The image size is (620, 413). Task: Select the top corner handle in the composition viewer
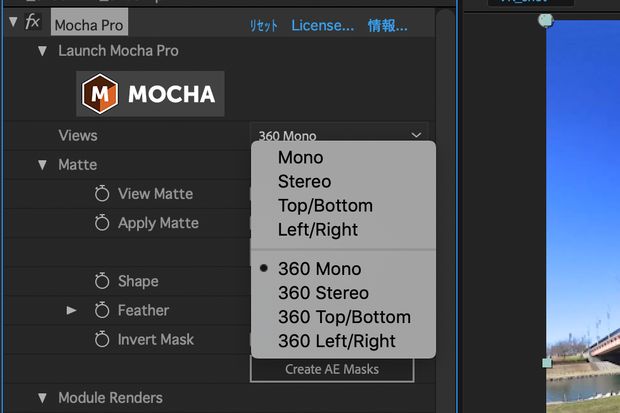(x=546, y=20)
